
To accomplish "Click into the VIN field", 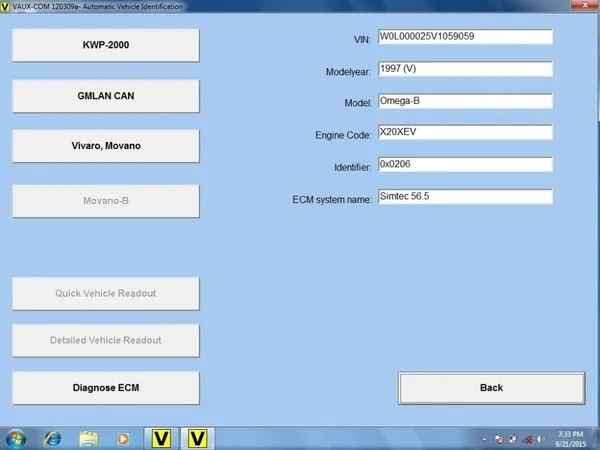I will coord(464,38).
